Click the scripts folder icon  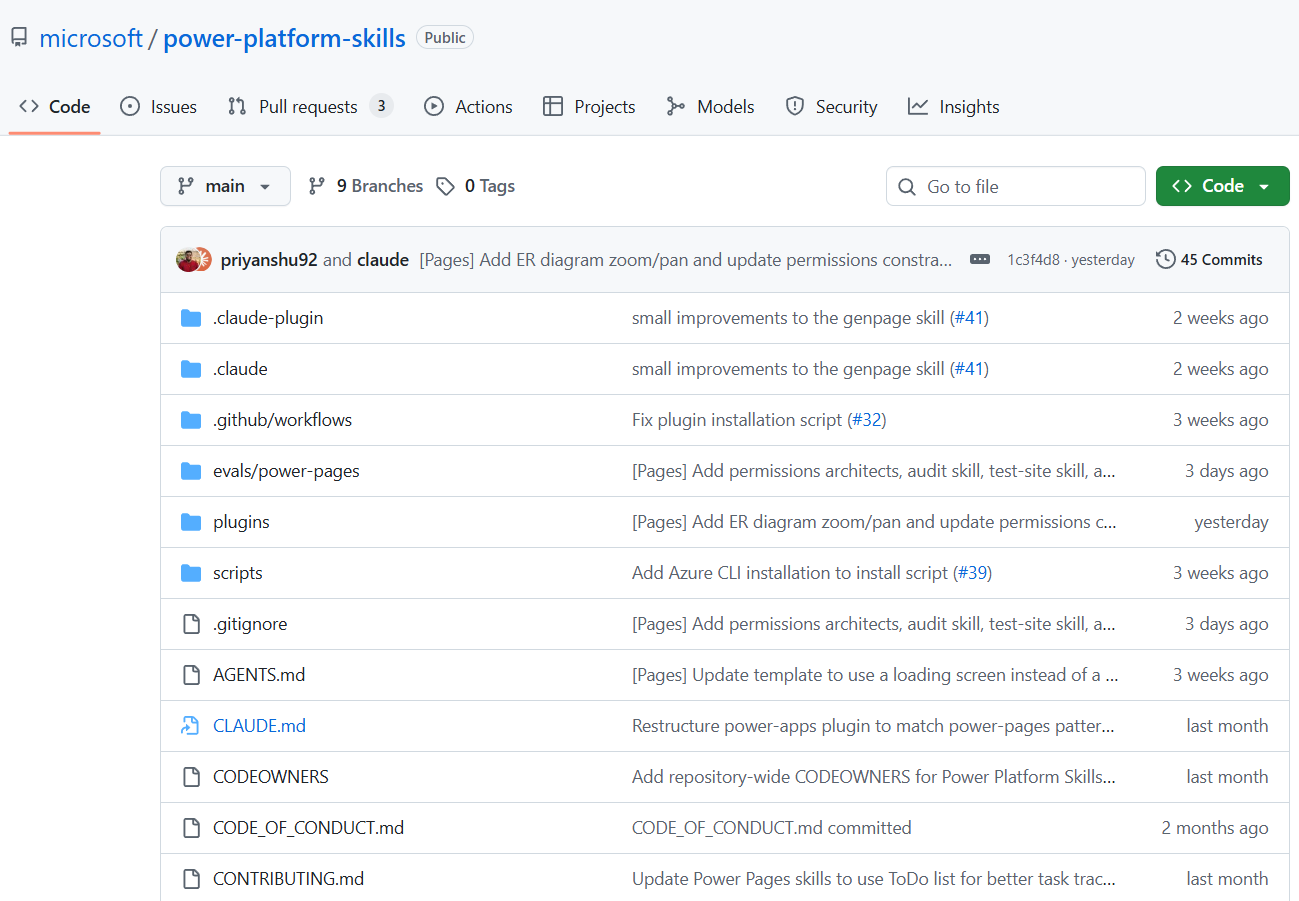click(x=191, y=573)
